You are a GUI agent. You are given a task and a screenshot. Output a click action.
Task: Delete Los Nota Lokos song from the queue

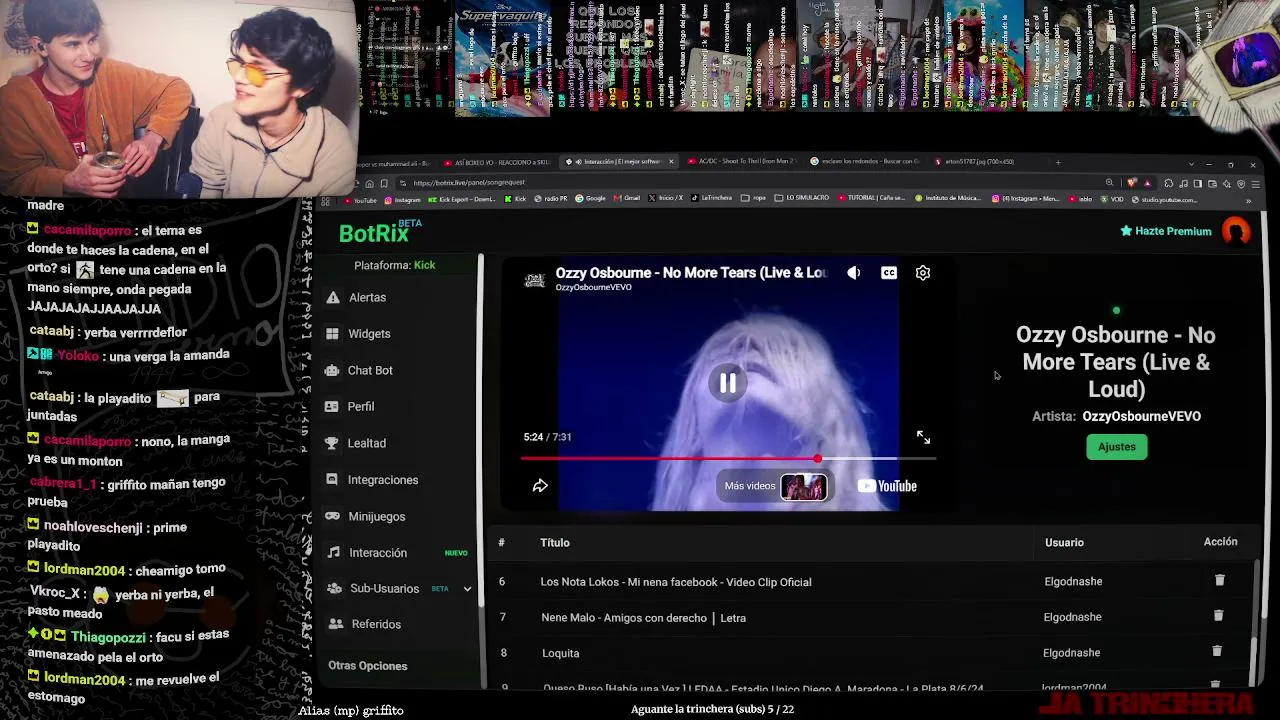pos(1219,580)
